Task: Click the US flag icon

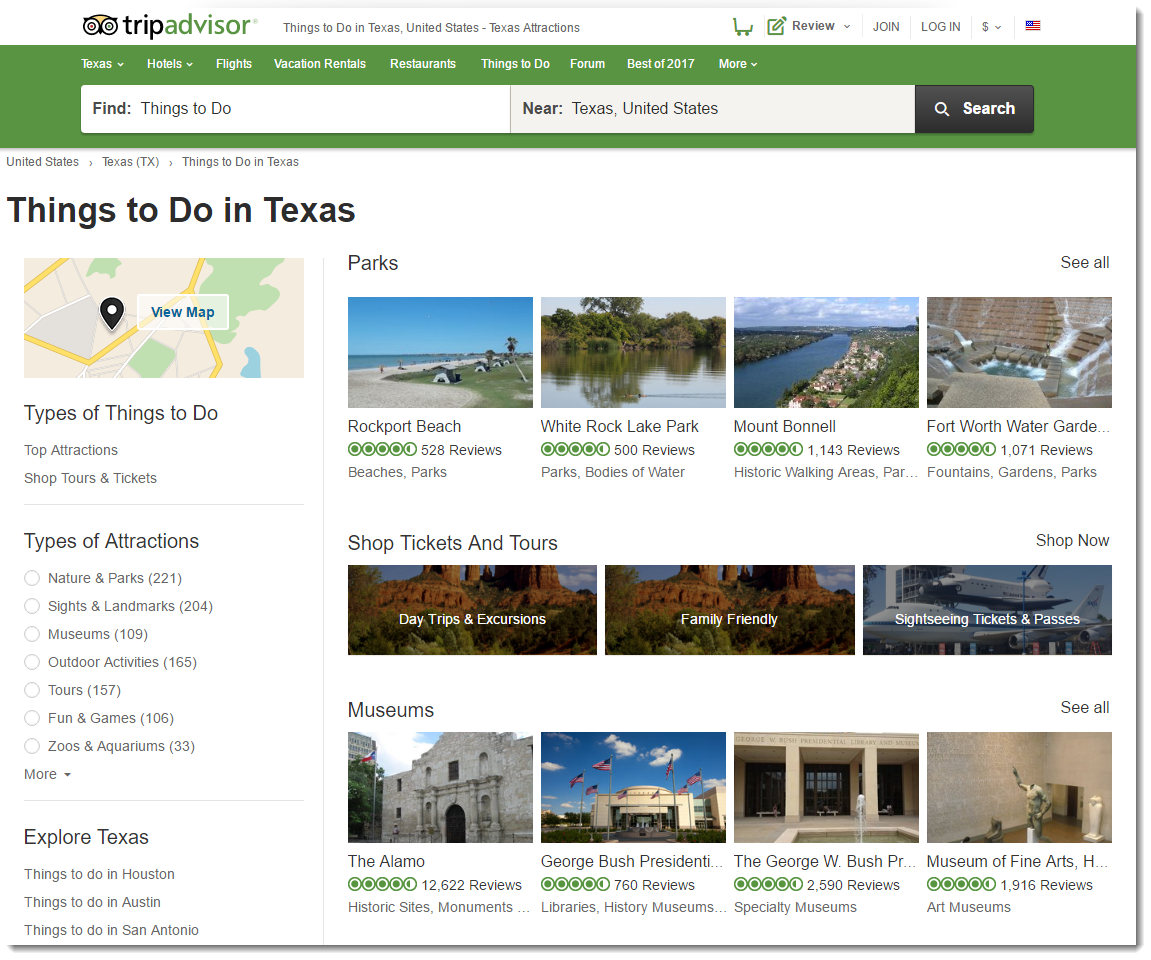Action: pyautogui.click(x=1033, y=26)
